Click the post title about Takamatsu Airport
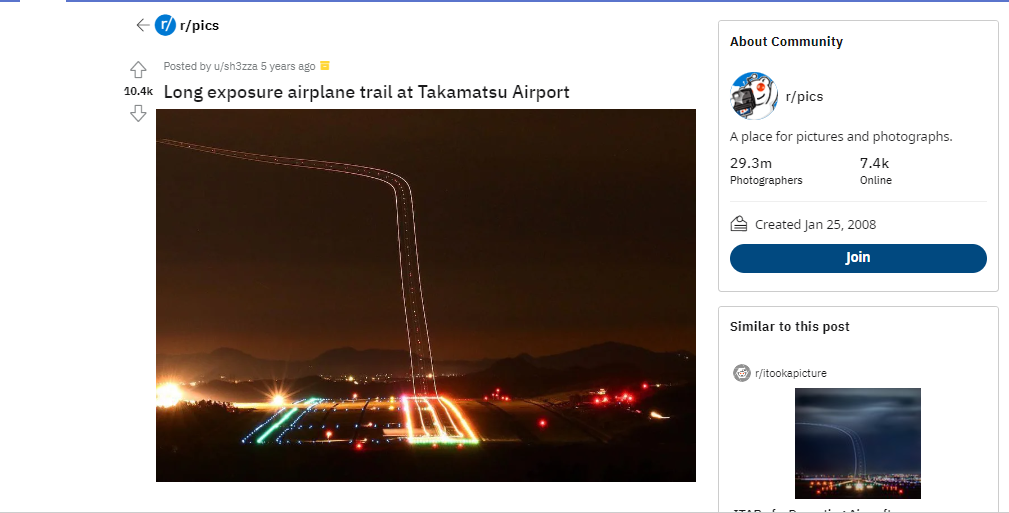Image resolution: width=1009 pixels, height=513 pixels. (366, 92)
